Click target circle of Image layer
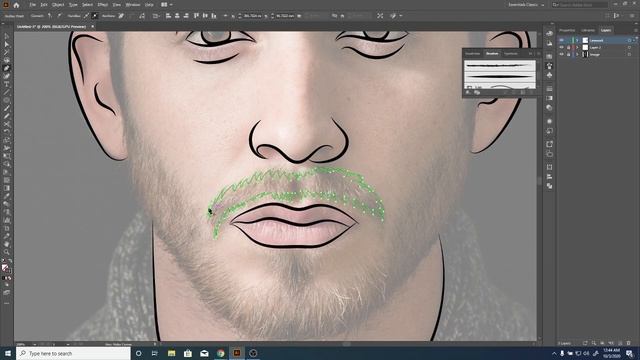The image size is (640, 360). point(629,54)
